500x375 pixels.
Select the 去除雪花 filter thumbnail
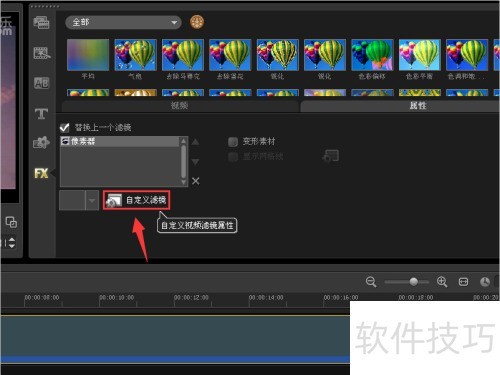click(x=230, y=55)
